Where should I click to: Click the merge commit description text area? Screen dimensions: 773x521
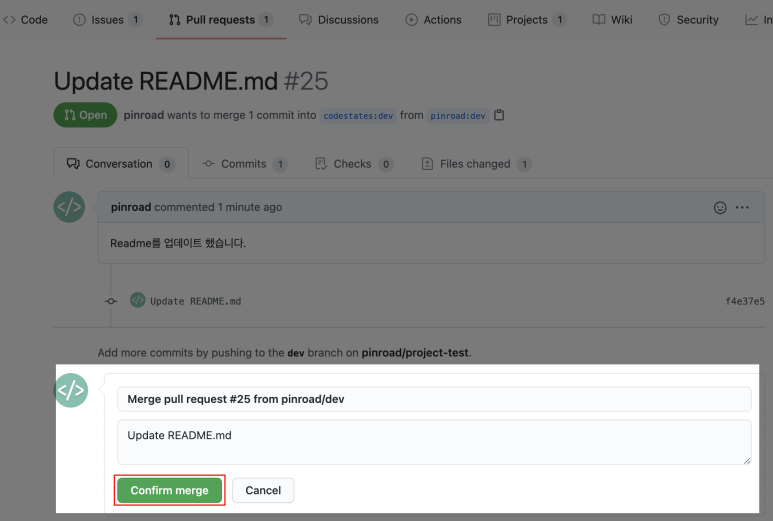pos(434,442)
